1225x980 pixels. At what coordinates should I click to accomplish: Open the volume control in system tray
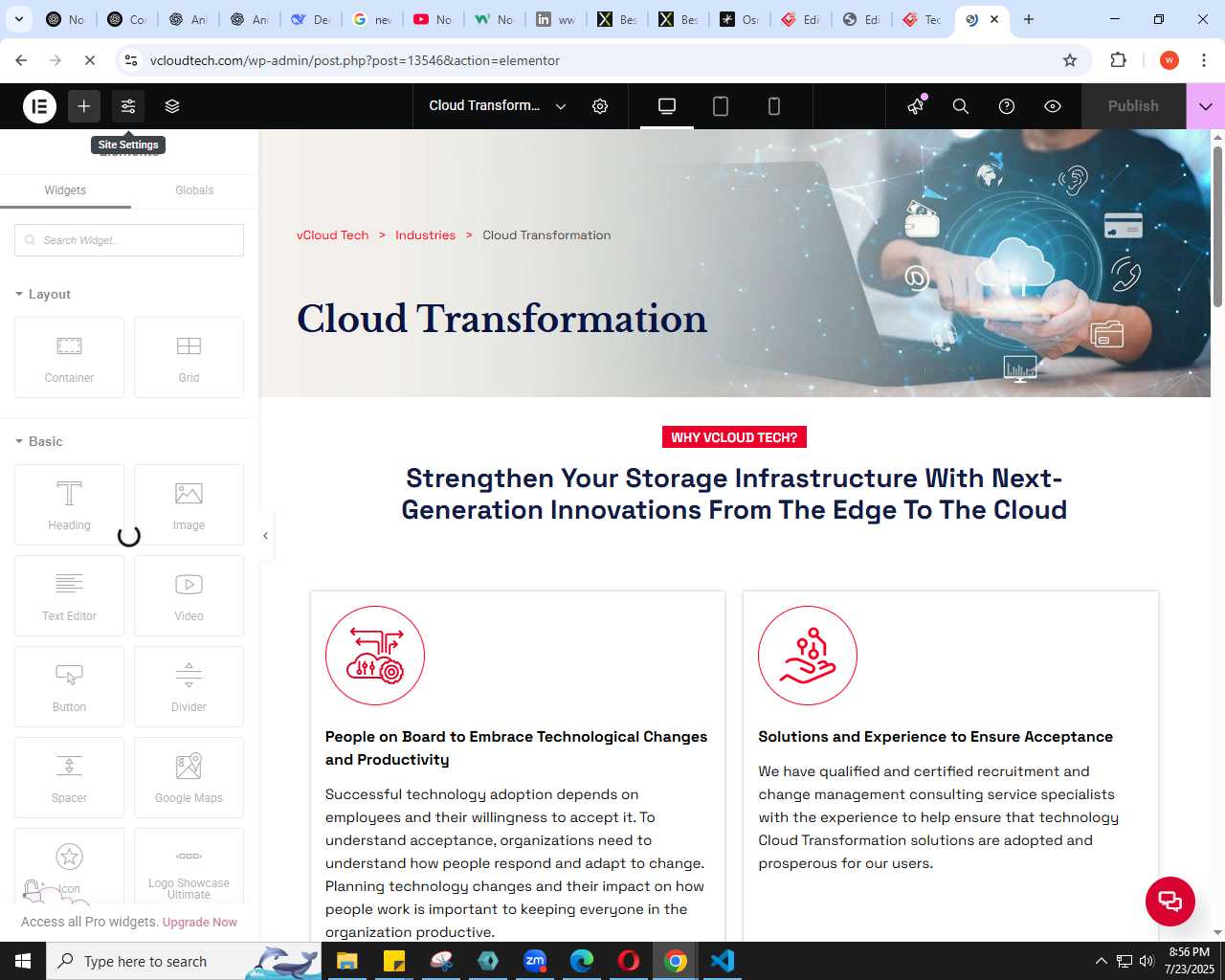(x=1147, y=961)
